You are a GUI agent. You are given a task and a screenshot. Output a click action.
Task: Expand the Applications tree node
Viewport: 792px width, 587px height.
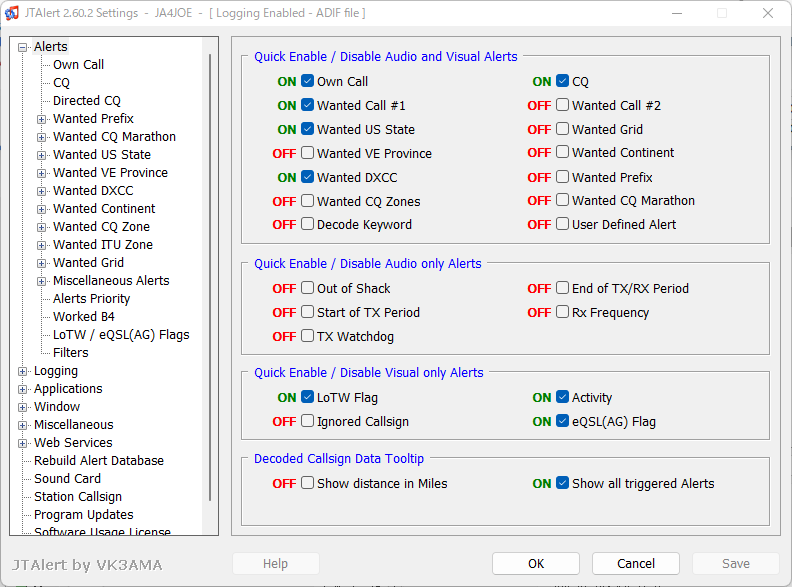pyautogui.click(x=22, y=389)
